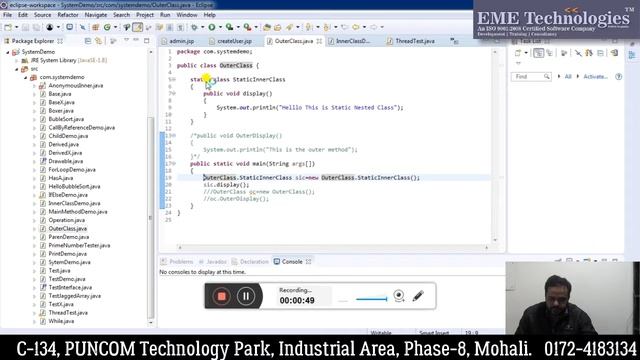Click the Save toolbar icon
This screenshot has height=360, width=640.
coord(25,27)
